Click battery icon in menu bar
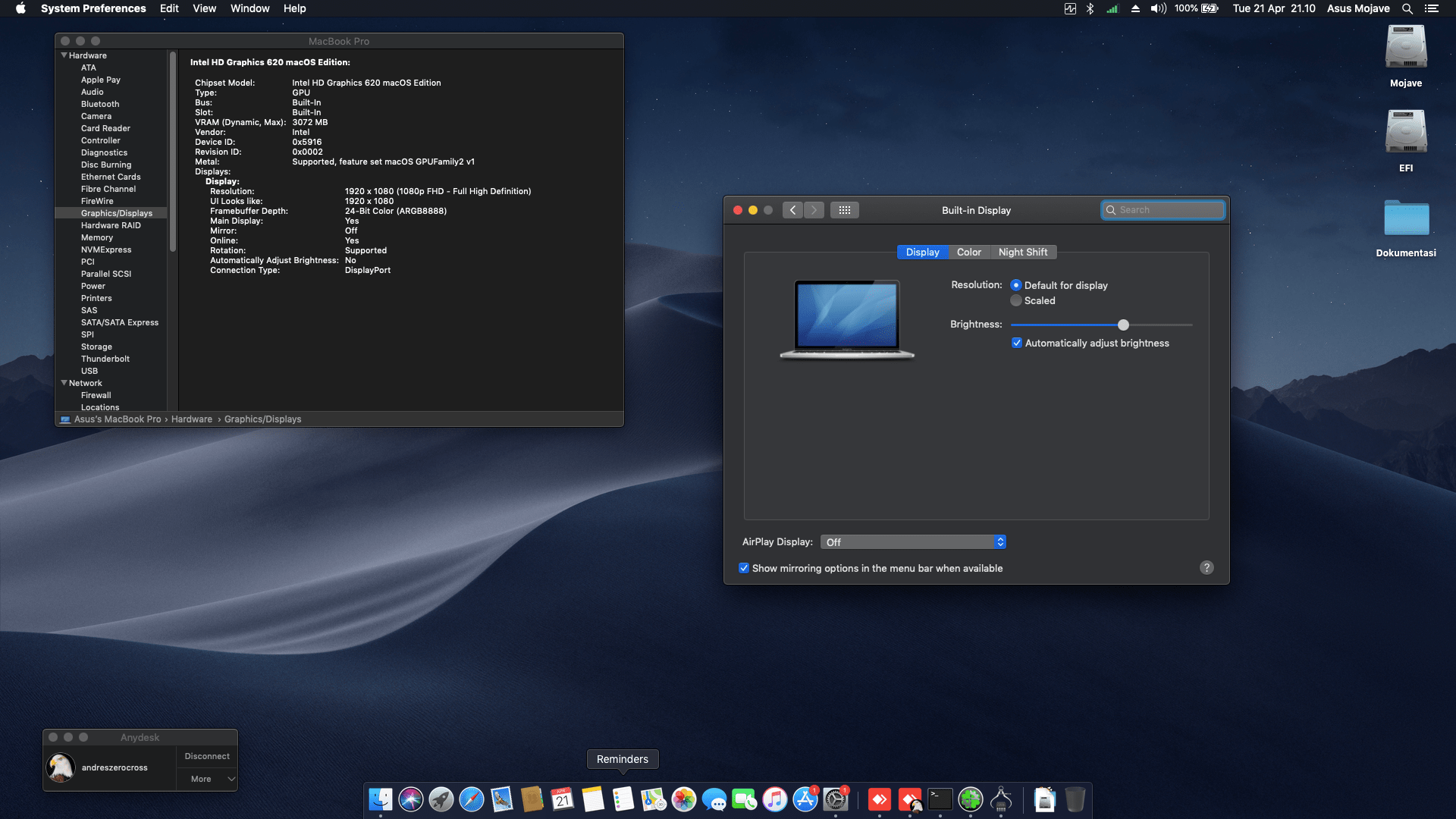Screen dimensions: 1456x819 [x=1210, y=8]
